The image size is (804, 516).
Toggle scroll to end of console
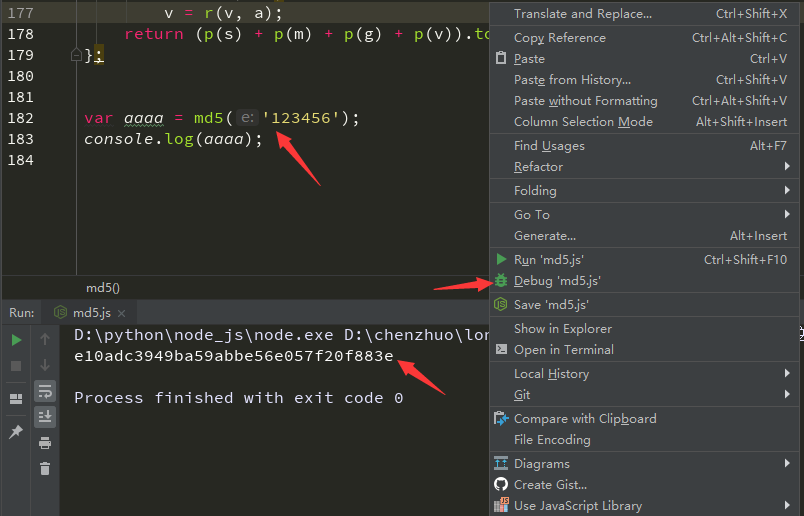pyautogui.click(x=45, y=416)
